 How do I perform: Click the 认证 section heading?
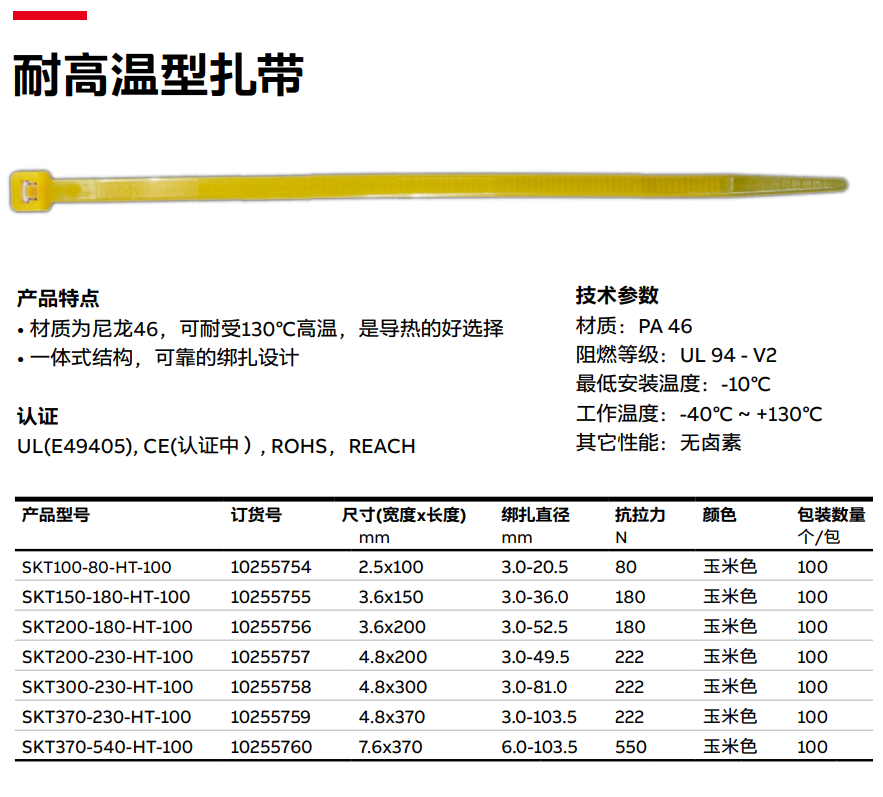[x=37, y=417]
